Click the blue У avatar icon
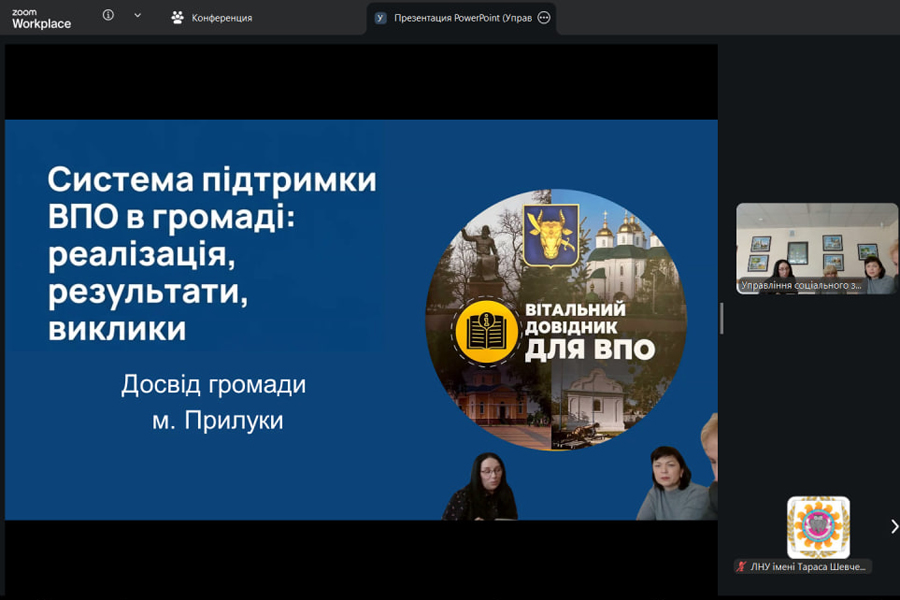 [x=381, y=17]
